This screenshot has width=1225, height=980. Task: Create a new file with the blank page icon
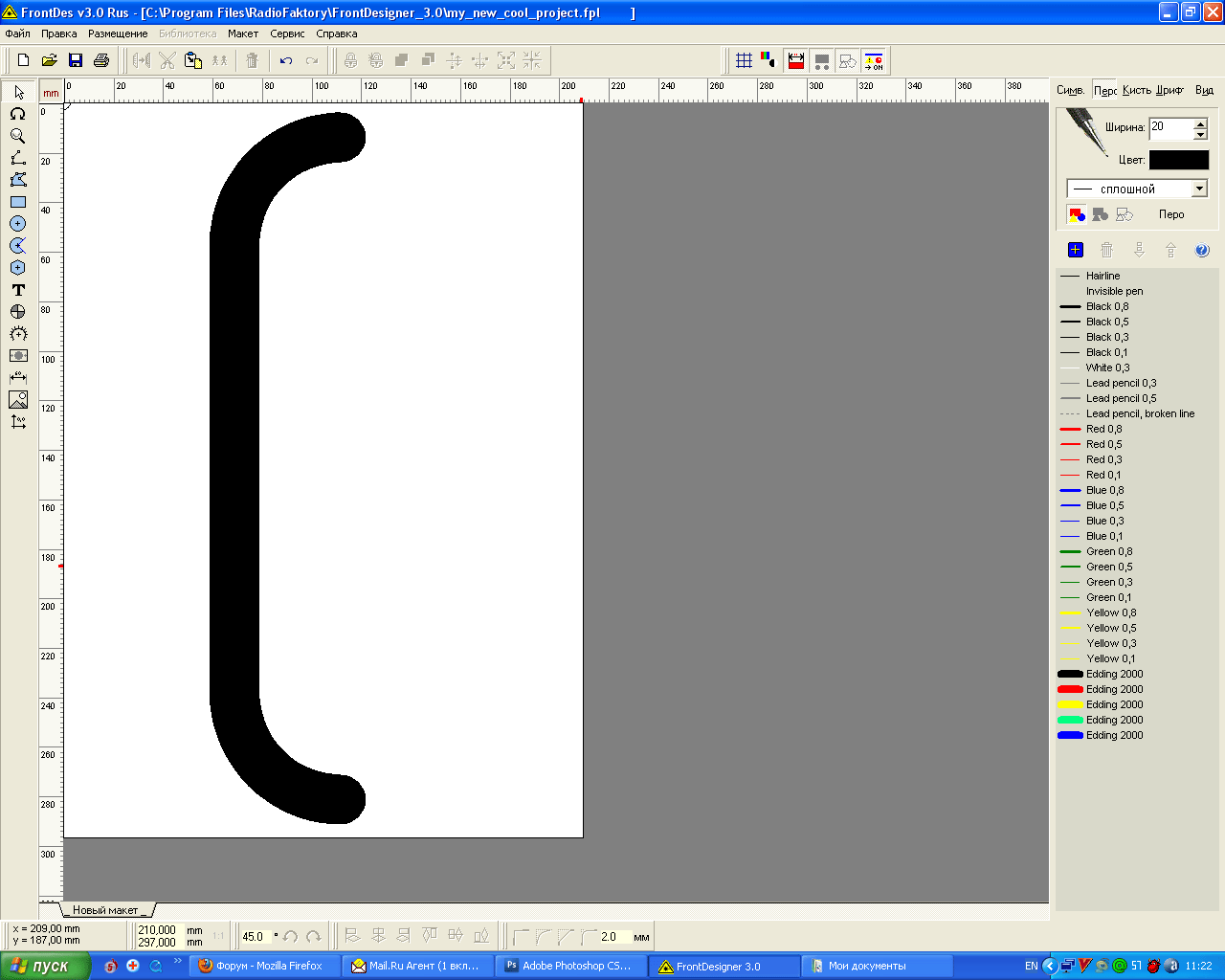(x=23, y=60)
